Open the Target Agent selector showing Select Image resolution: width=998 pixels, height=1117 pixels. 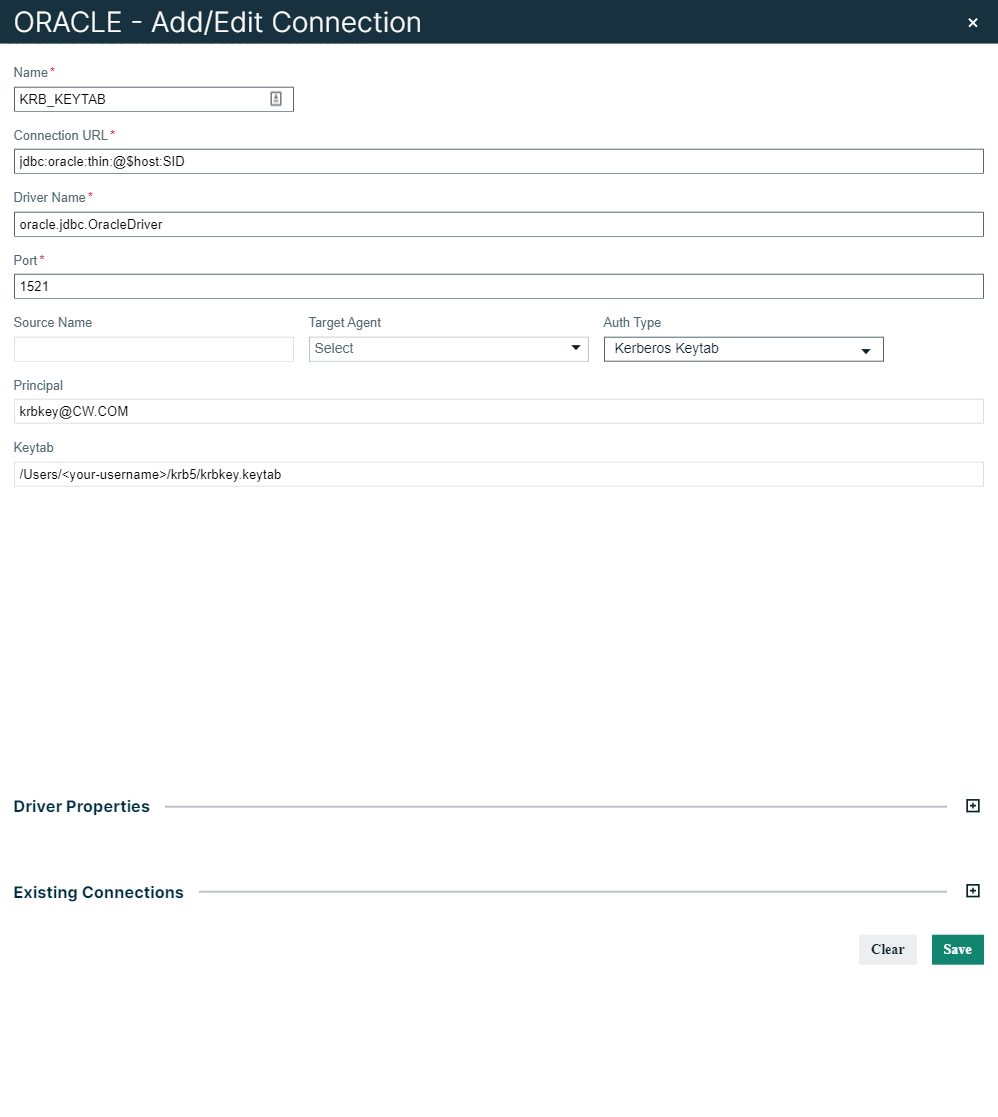(x=448, y=348)
